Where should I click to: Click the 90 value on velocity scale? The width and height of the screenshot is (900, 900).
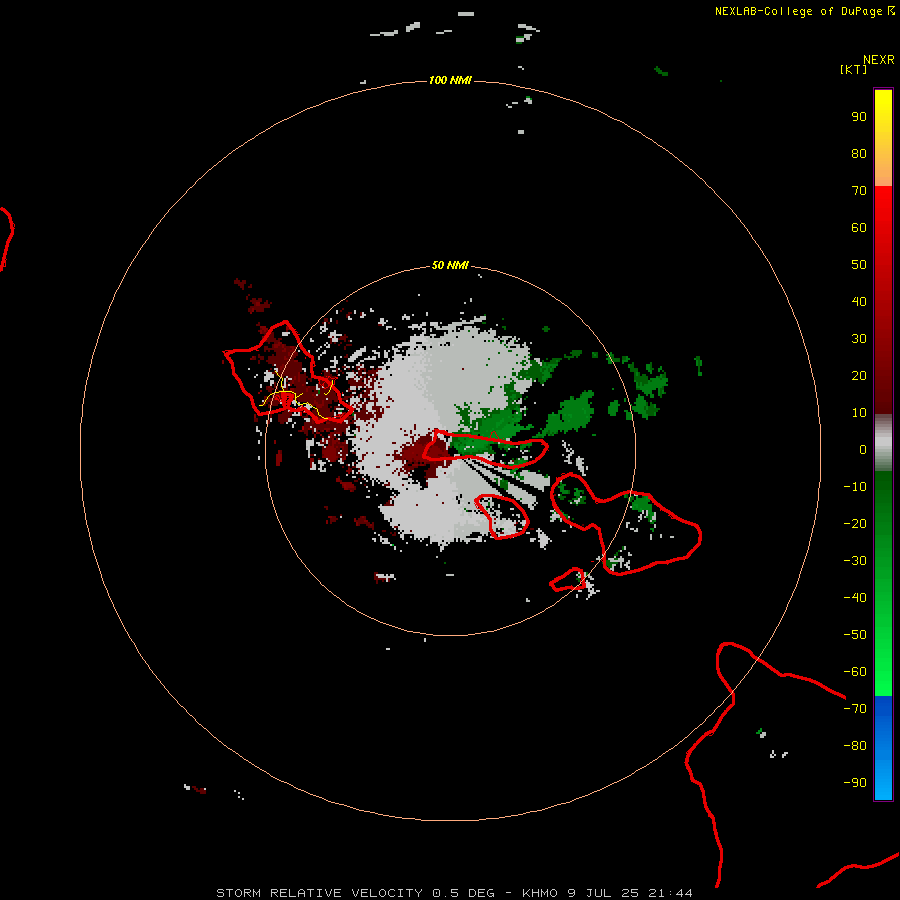pyautogui.click(x=859, y=117)
